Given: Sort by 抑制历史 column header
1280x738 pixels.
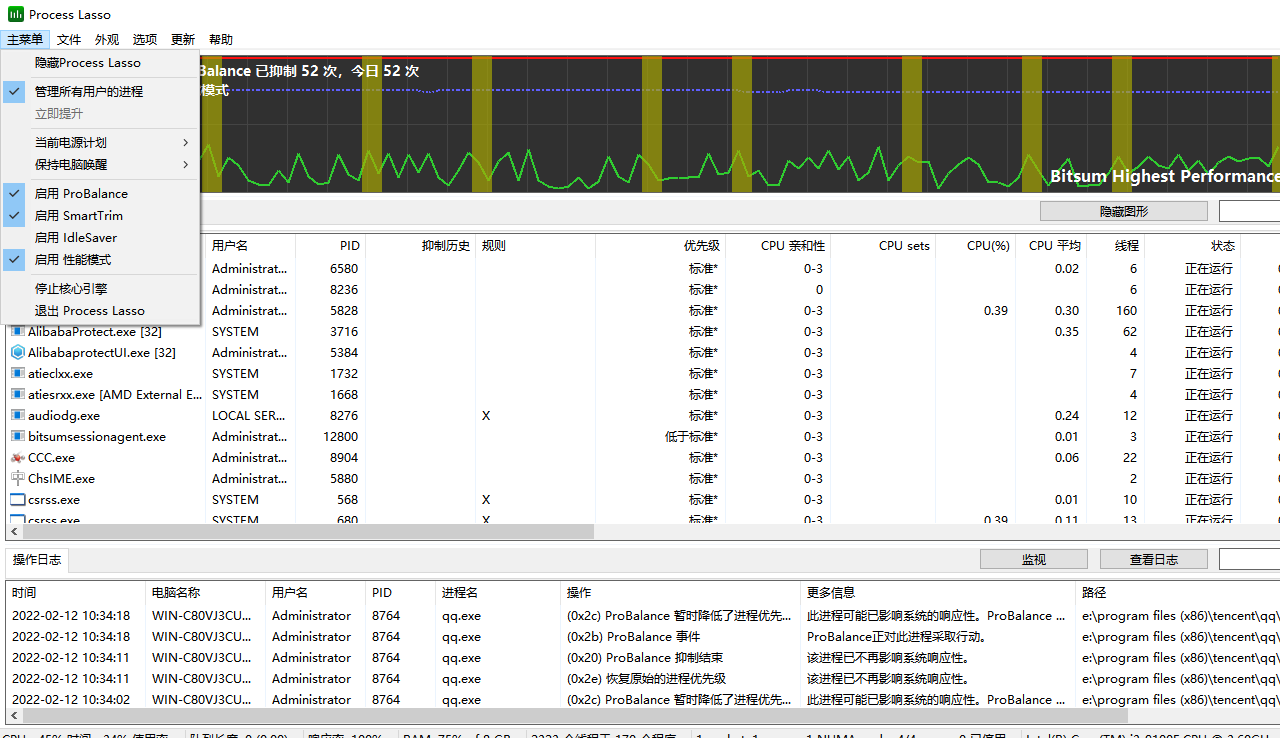Looking at the screenshot, I should pyautogui.click(x=420, y=245).
